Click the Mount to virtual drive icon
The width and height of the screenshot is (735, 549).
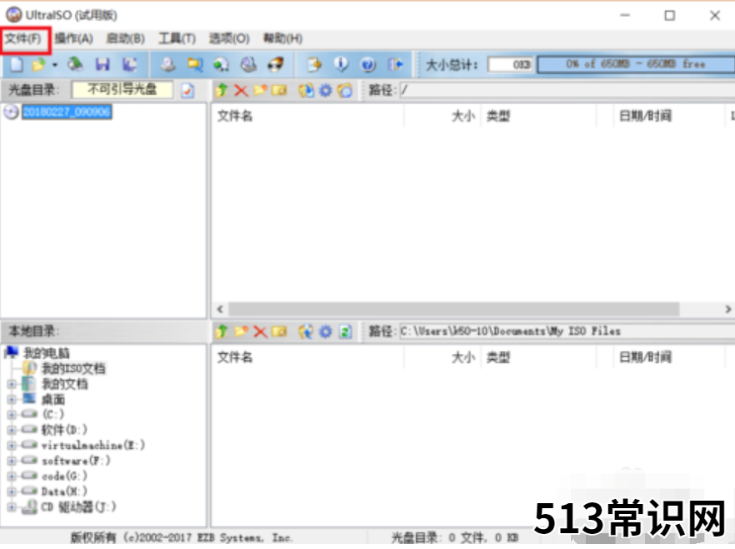pos(248,64)
